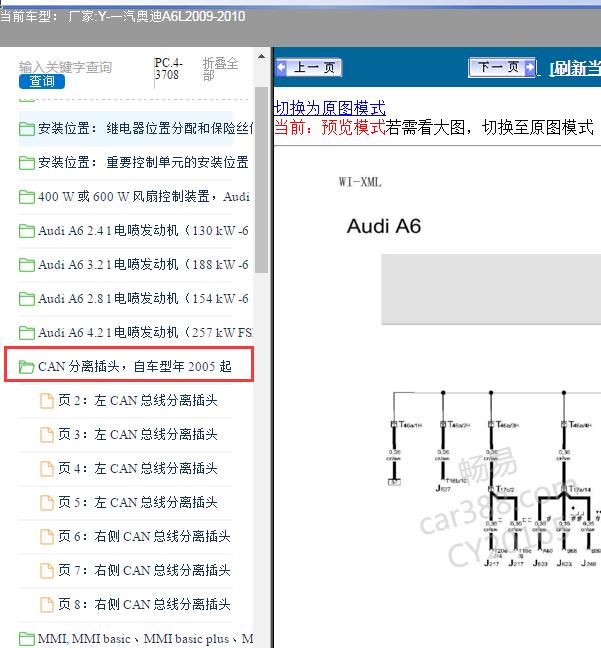The image size is (601, 648).
Task: Open 页 7：右侧 CAN 总线分离插头
Action: tap(144, 570)
